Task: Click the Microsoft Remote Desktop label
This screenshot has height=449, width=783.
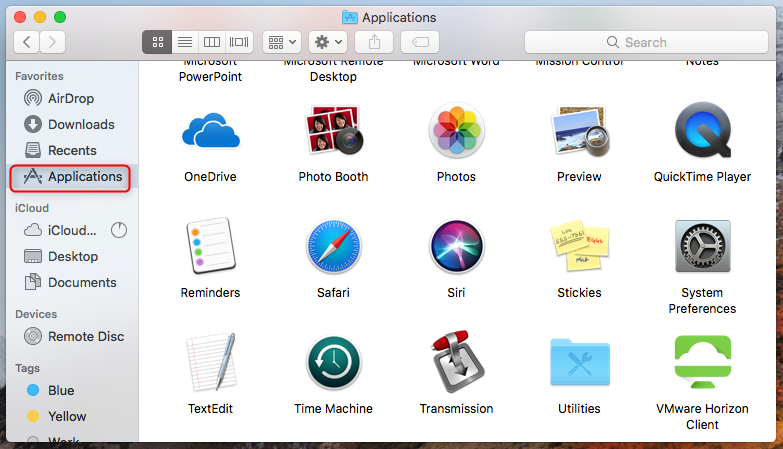Action: pos(333,71)
